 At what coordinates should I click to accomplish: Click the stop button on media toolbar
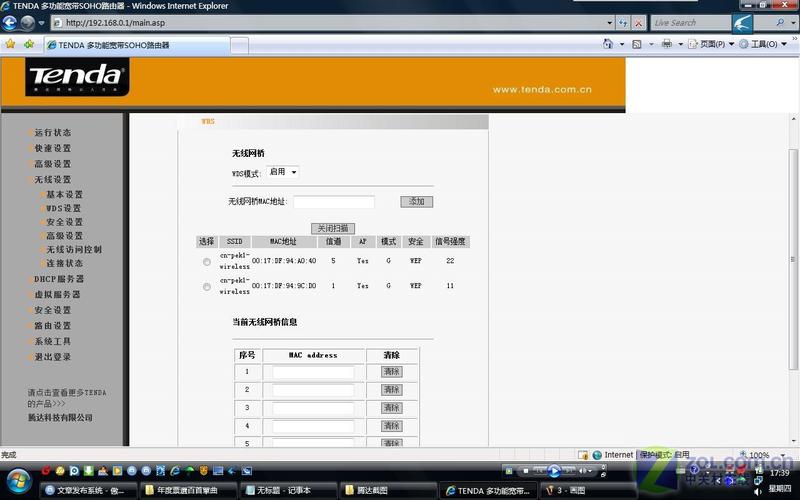point(526,471)
